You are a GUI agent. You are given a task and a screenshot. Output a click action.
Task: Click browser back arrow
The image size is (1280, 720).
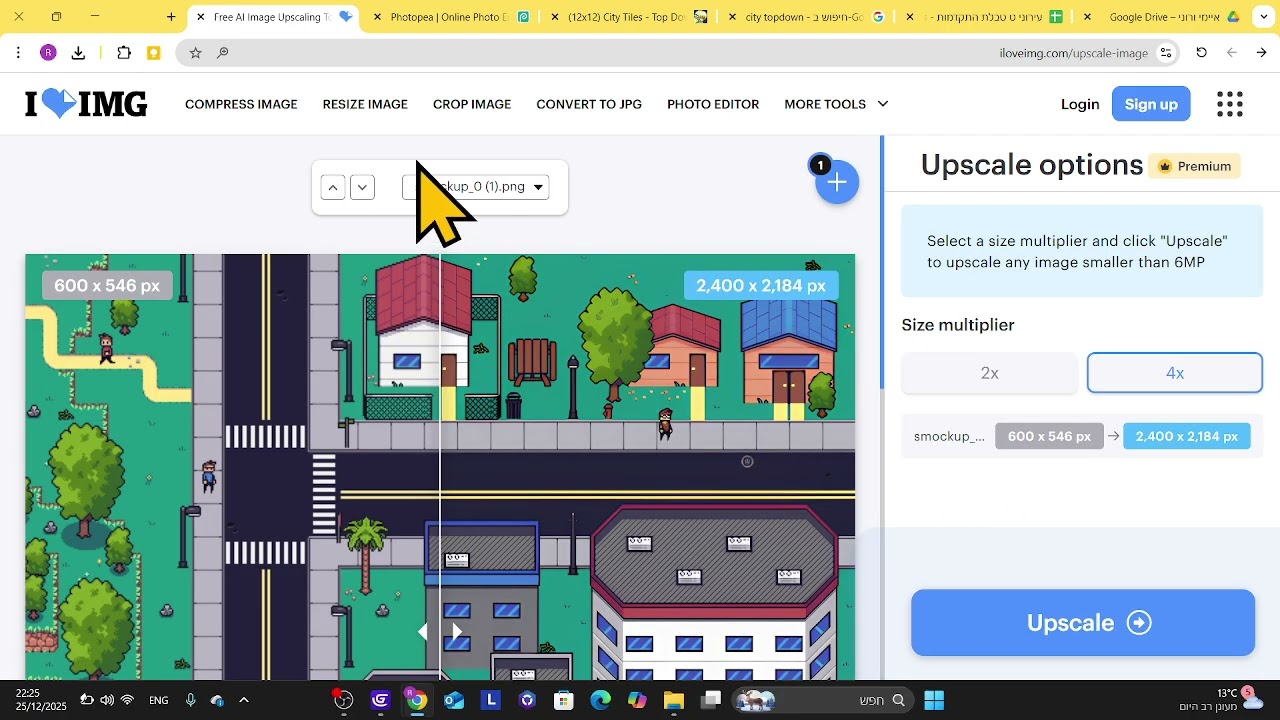pos(1231,53)
